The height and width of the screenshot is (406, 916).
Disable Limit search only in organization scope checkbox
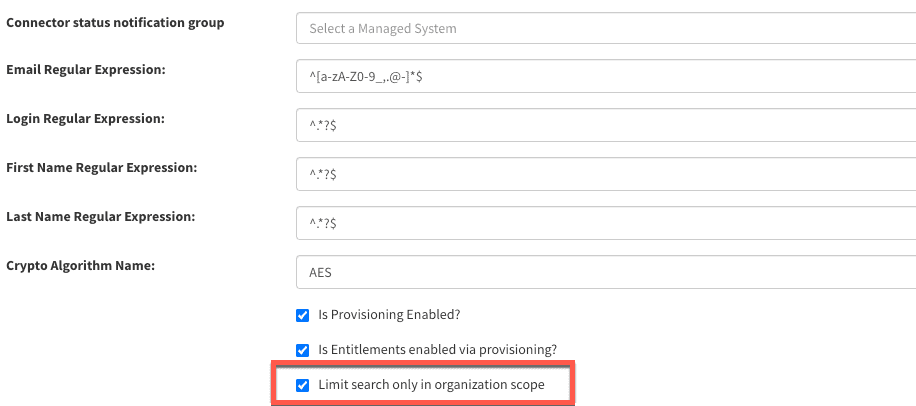point(303,385)
